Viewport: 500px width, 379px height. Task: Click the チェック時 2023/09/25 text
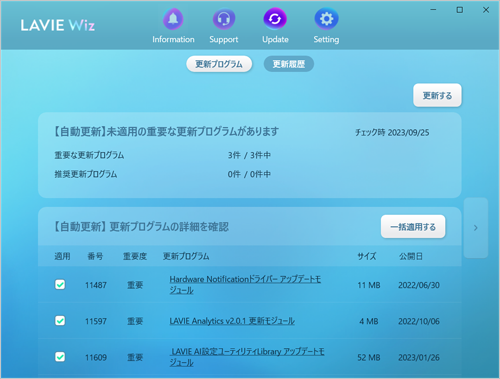point(392,133)
